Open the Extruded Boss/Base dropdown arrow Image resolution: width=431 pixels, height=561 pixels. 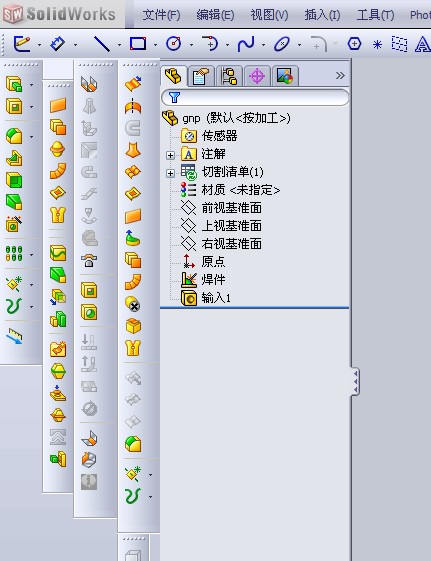pos(31,85)
